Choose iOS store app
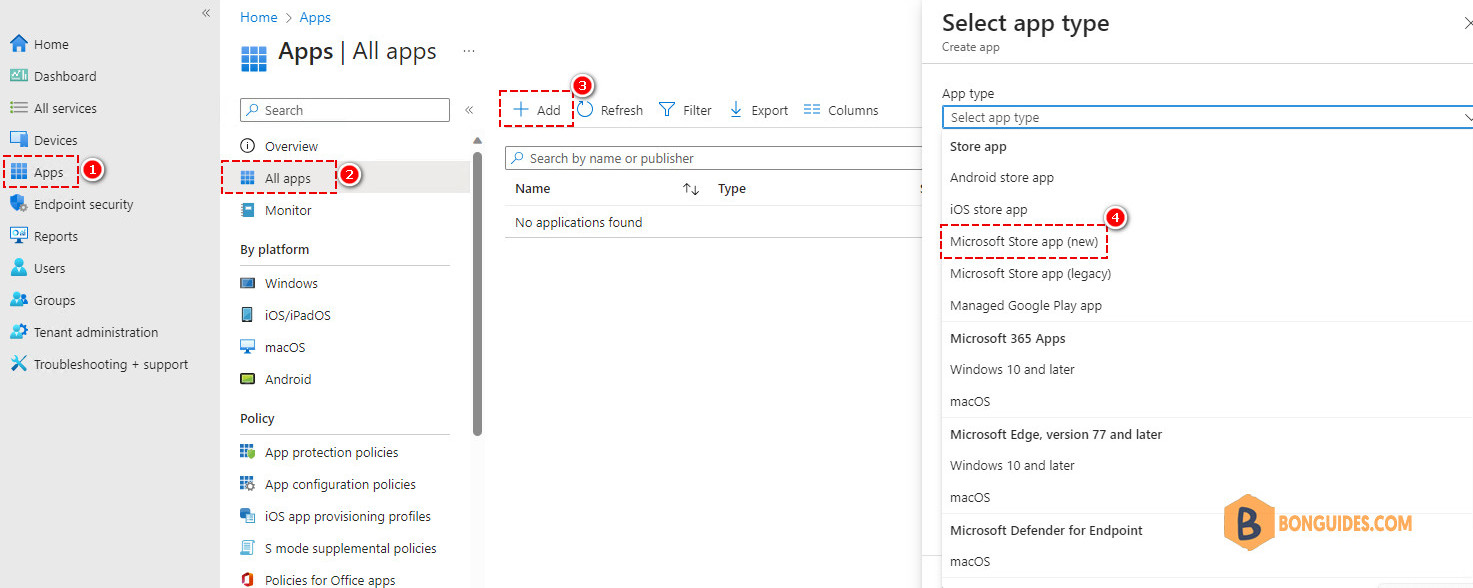1473x588 pixels. click(x=989, y=209)
